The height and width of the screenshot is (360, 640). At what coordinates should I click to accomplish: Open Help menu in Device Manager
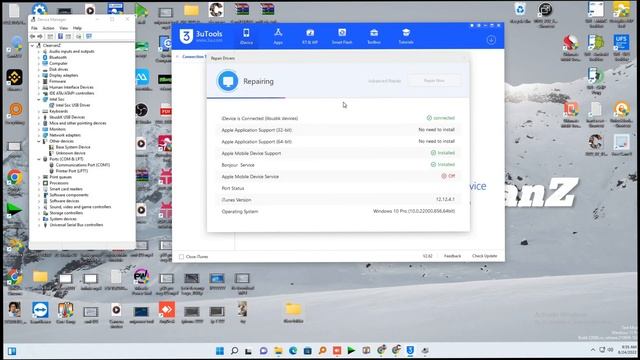[77, 28]
